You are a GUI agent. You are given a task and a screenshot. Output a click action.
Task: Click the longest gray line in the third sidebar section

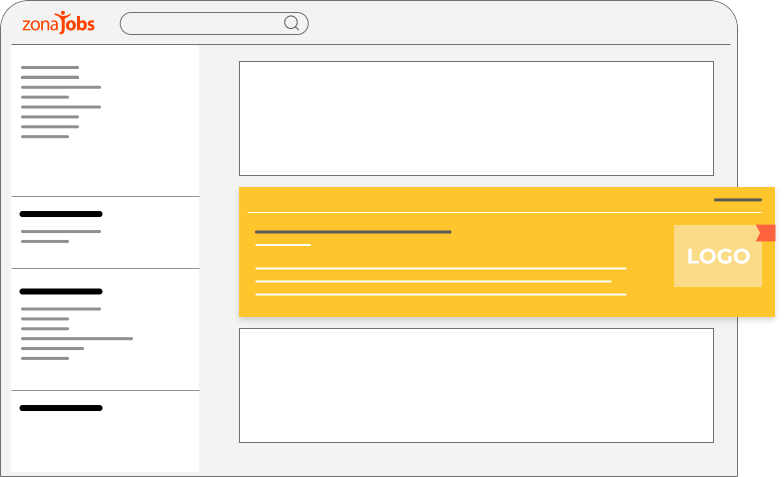(x=77, y=338)
